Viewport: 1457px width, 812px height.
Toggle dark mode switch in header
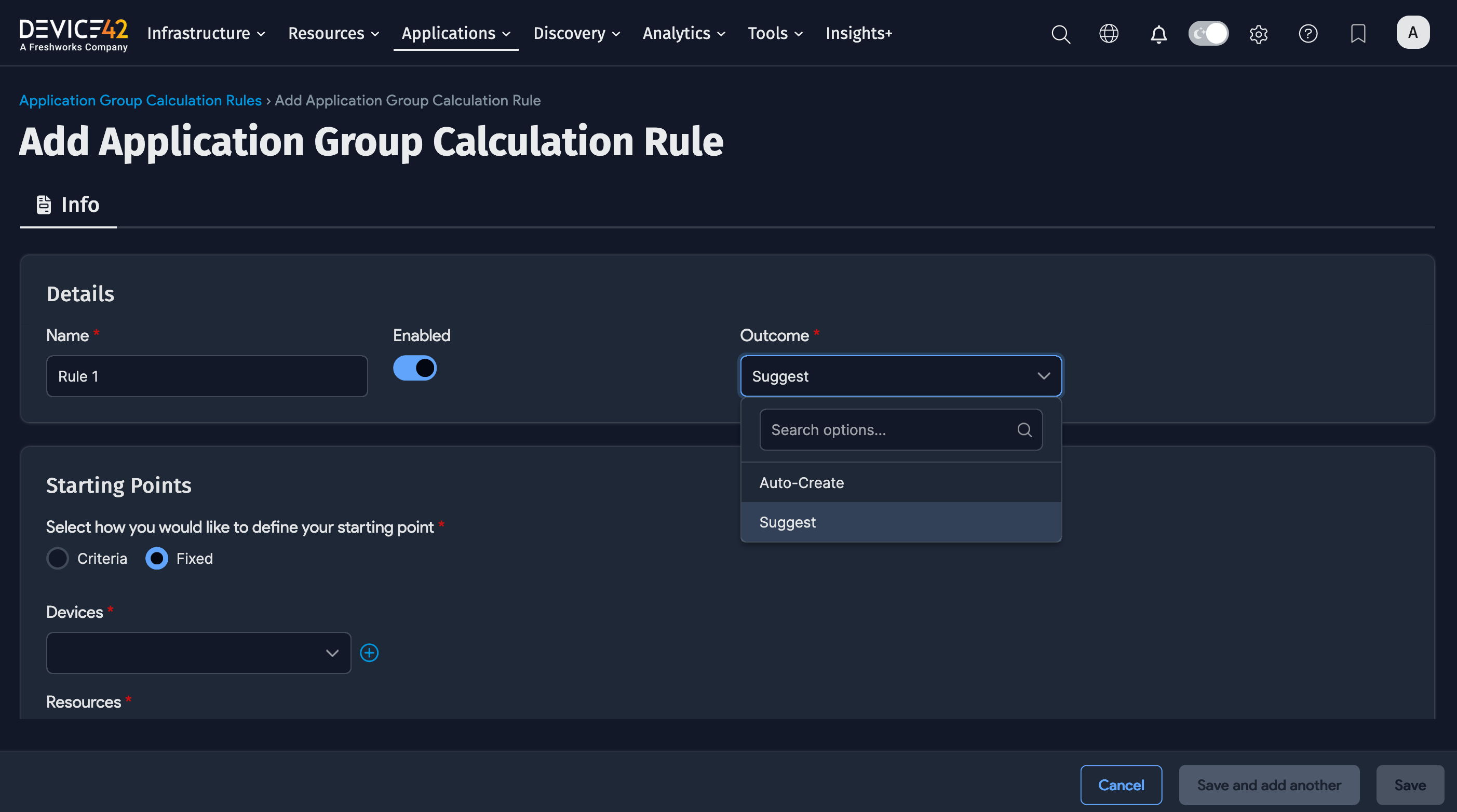tap(1208, 34)
